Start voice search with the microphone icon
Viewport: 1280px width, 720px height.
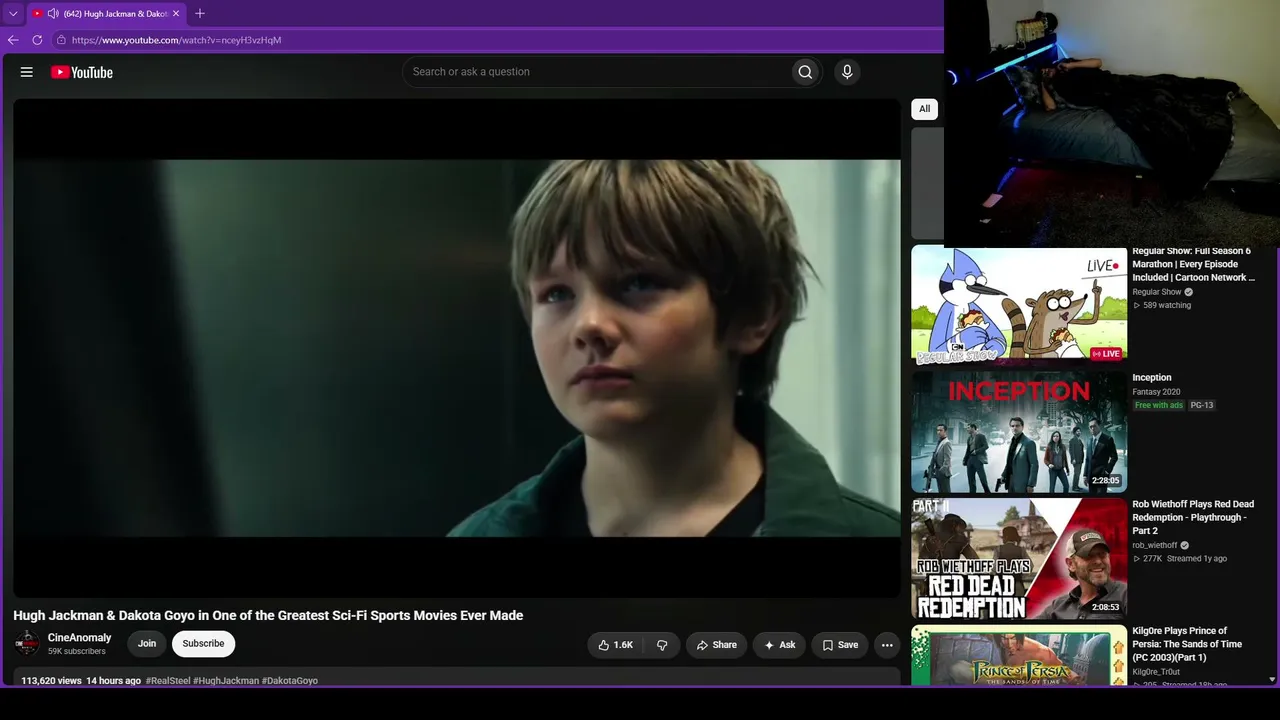tap(847, 72)
